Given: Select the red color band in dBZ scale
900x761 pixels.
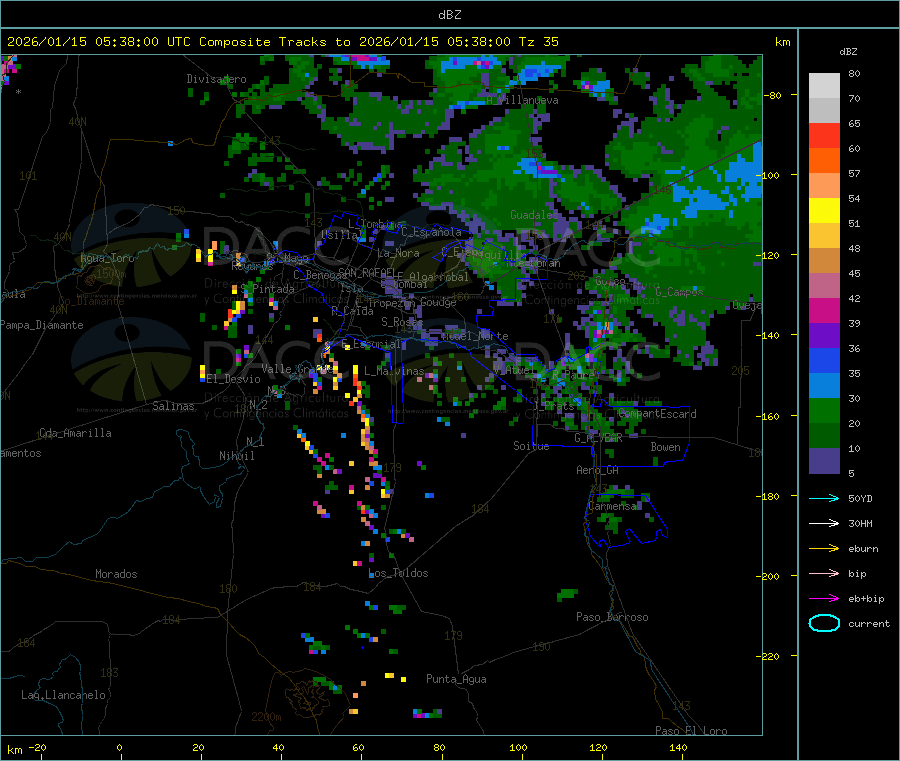Looking at the screenshot, I should click(824, 135).
